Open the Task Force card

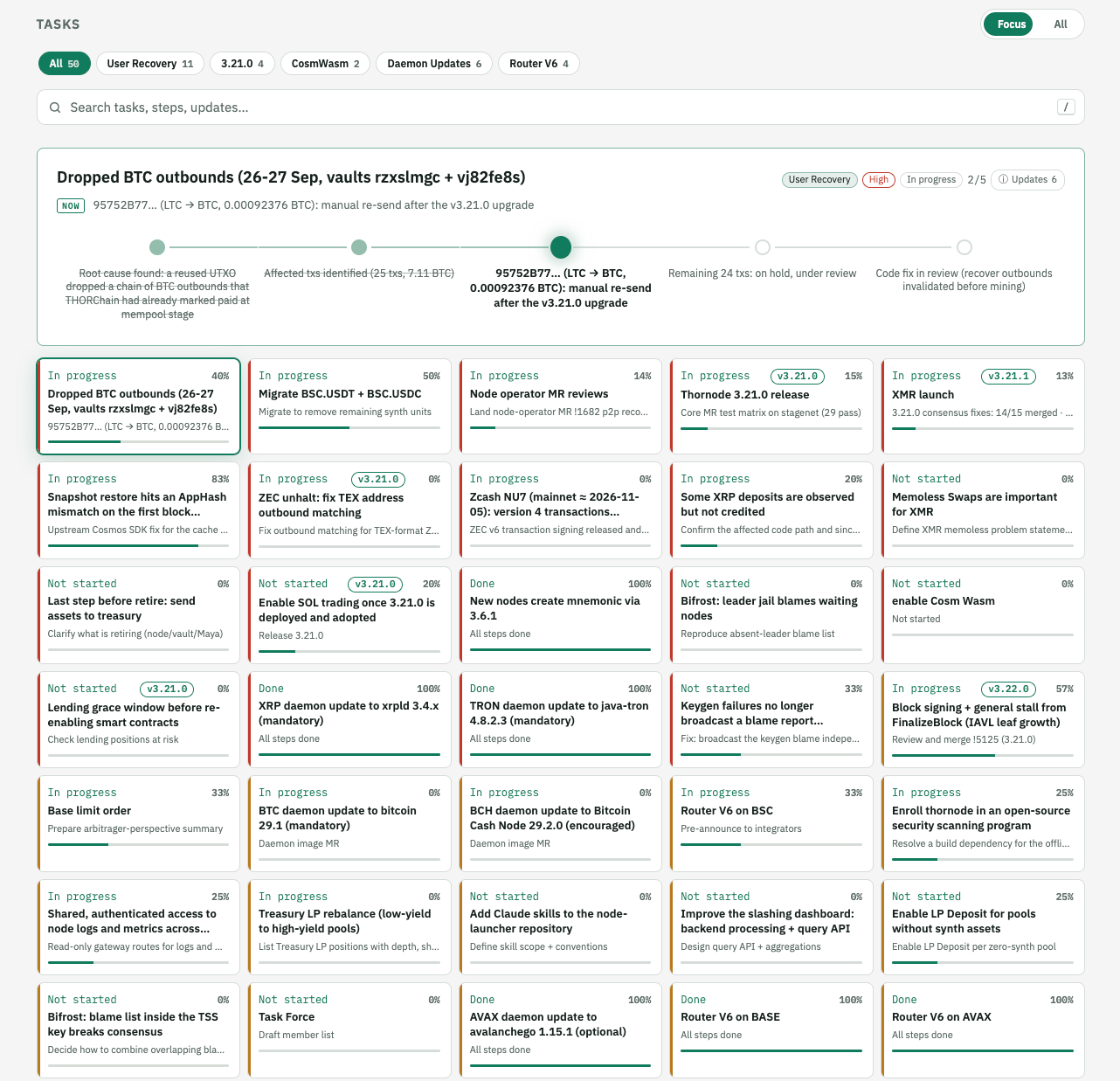coord(349,1030)
